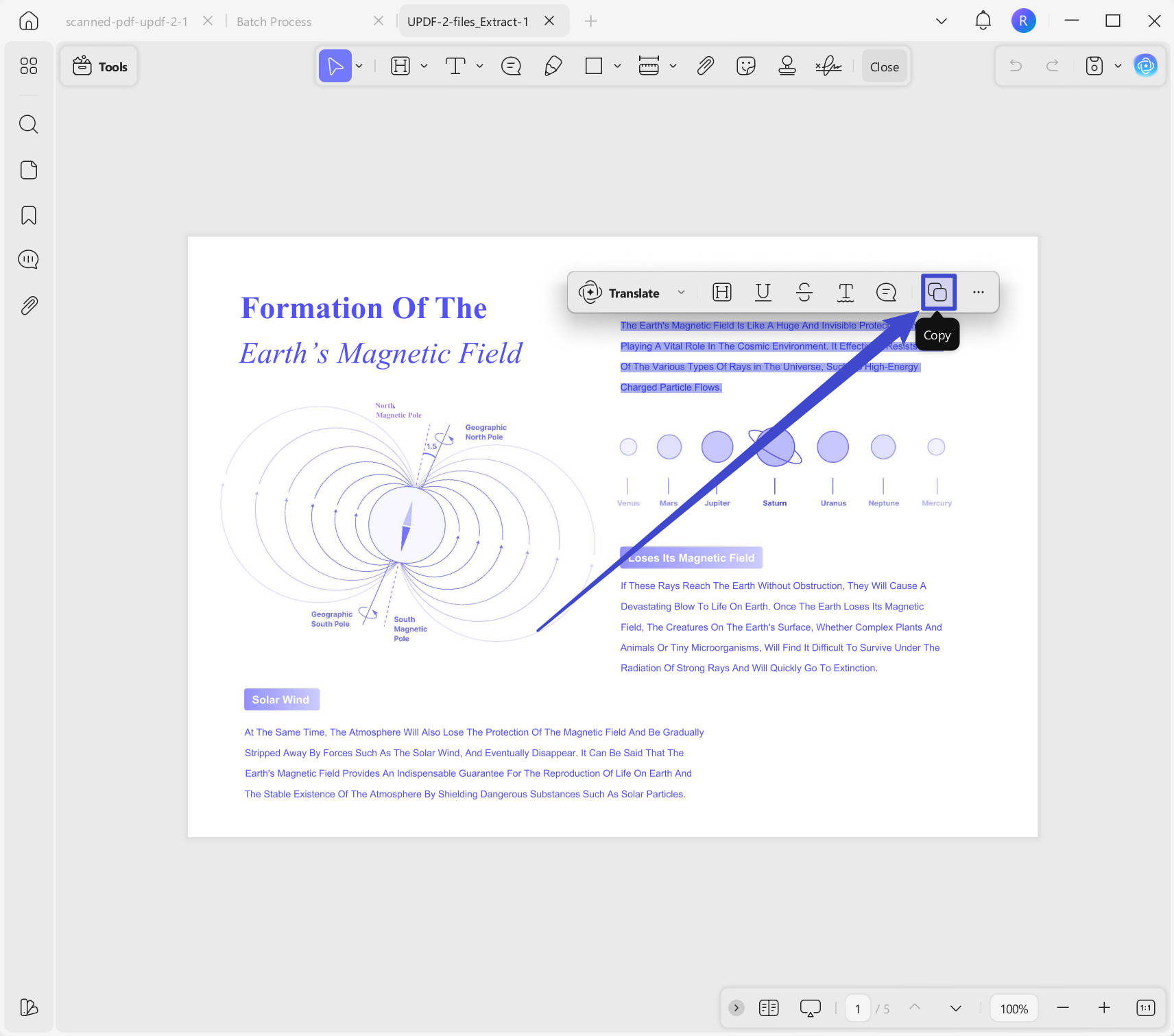Viewport: 1174px width, 1036px height.
Task: Add a new tab with plus
Action: pyautogui.click(x=590, y=21)
